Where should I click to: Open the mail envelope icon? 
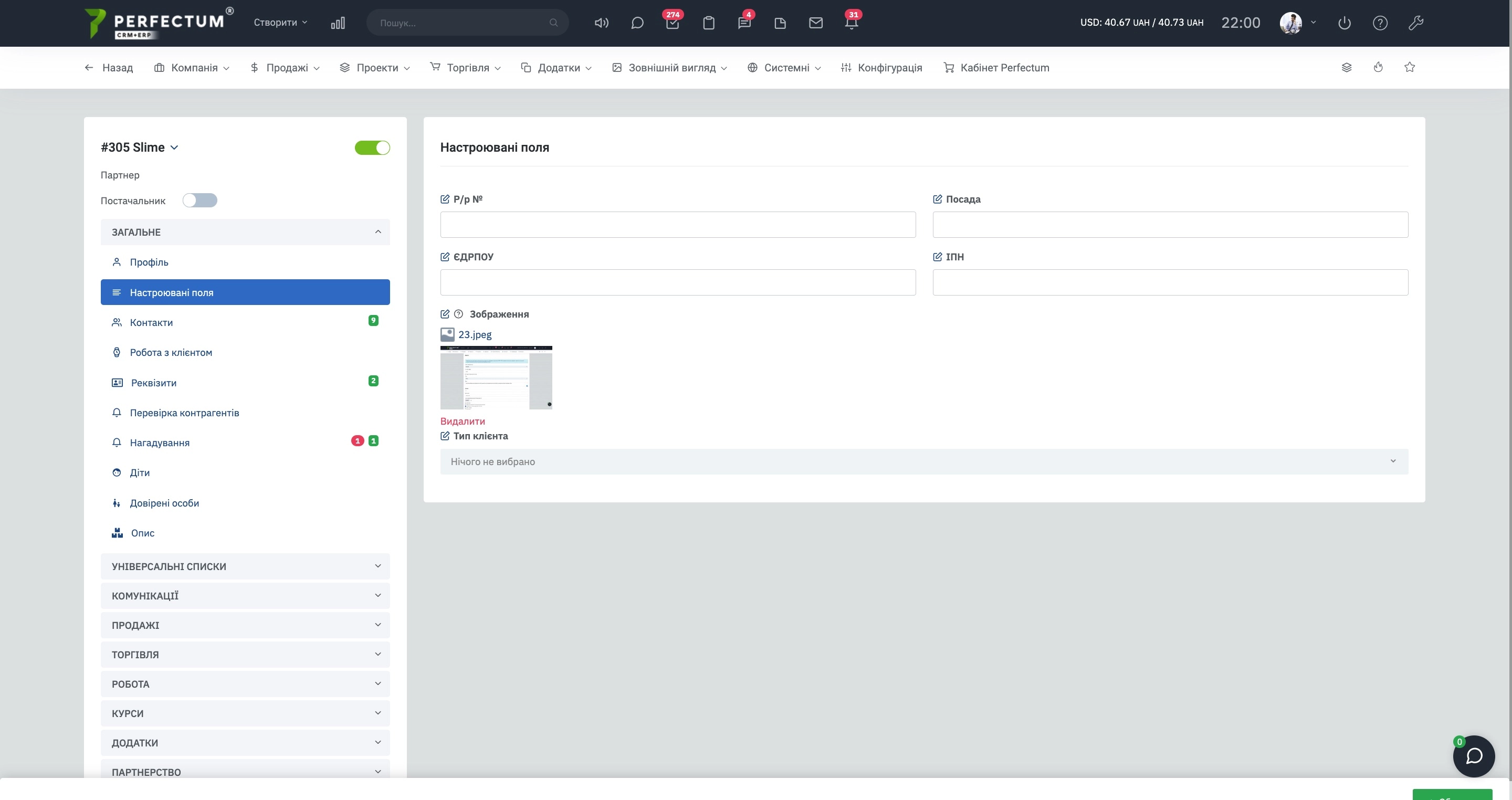[815, 23]
